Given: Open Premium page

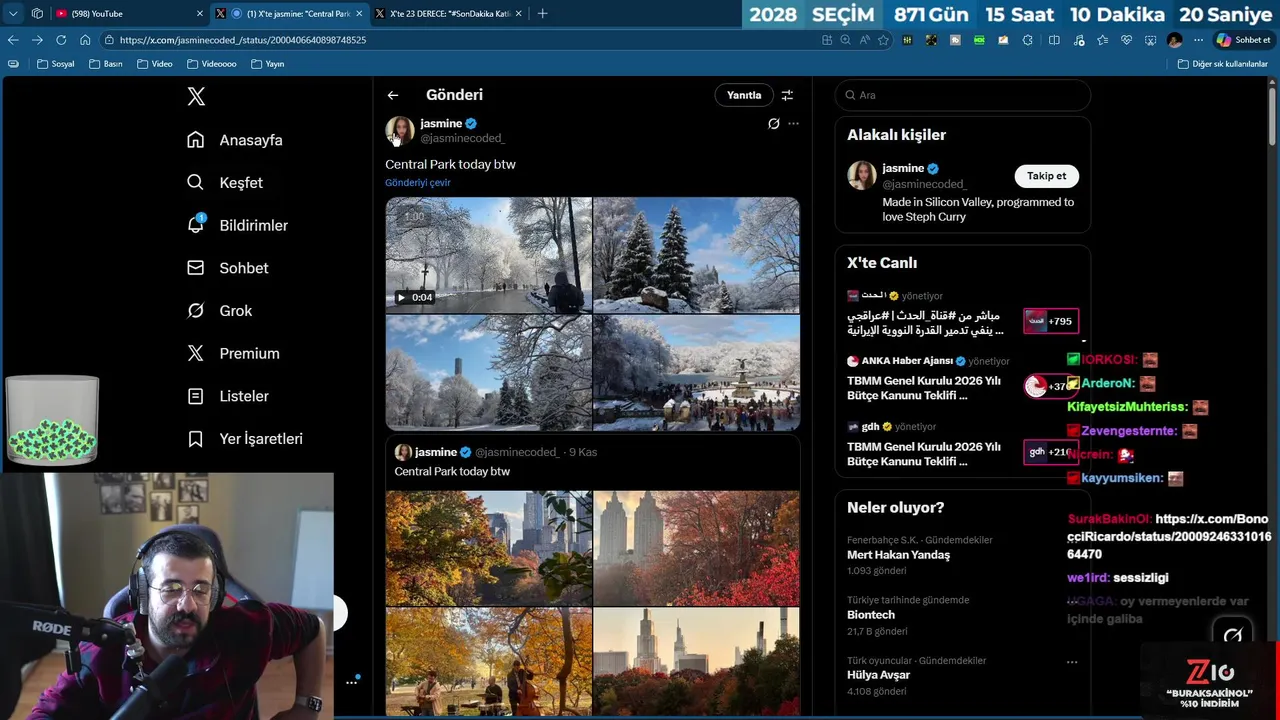Looking at the screenshot, I should [x=233, y=353].
